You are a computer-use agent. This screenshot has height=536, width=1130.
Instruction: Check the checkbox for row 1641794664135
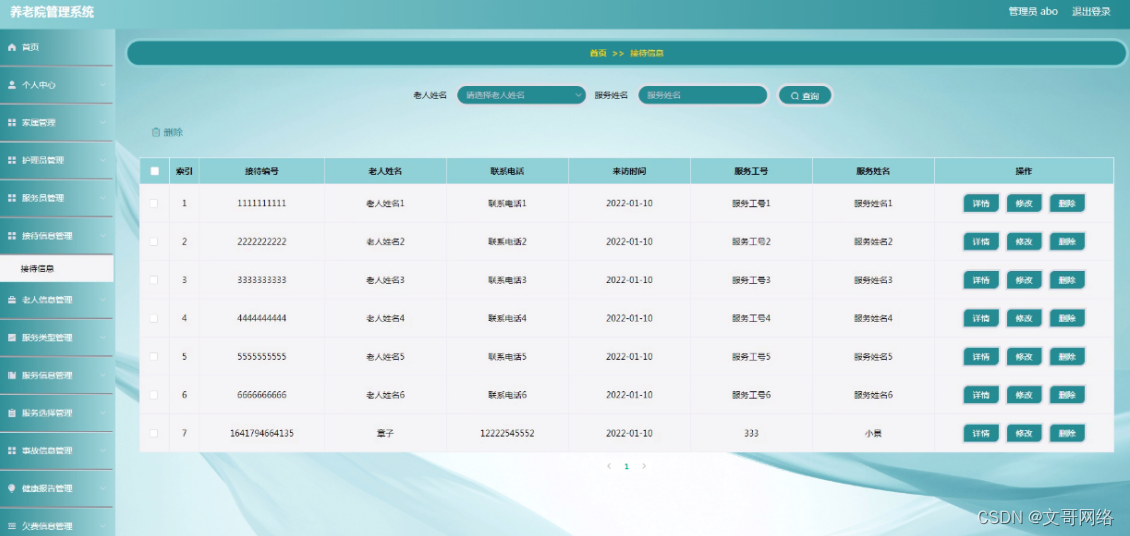pyautogui.click(x=154, y=433)
